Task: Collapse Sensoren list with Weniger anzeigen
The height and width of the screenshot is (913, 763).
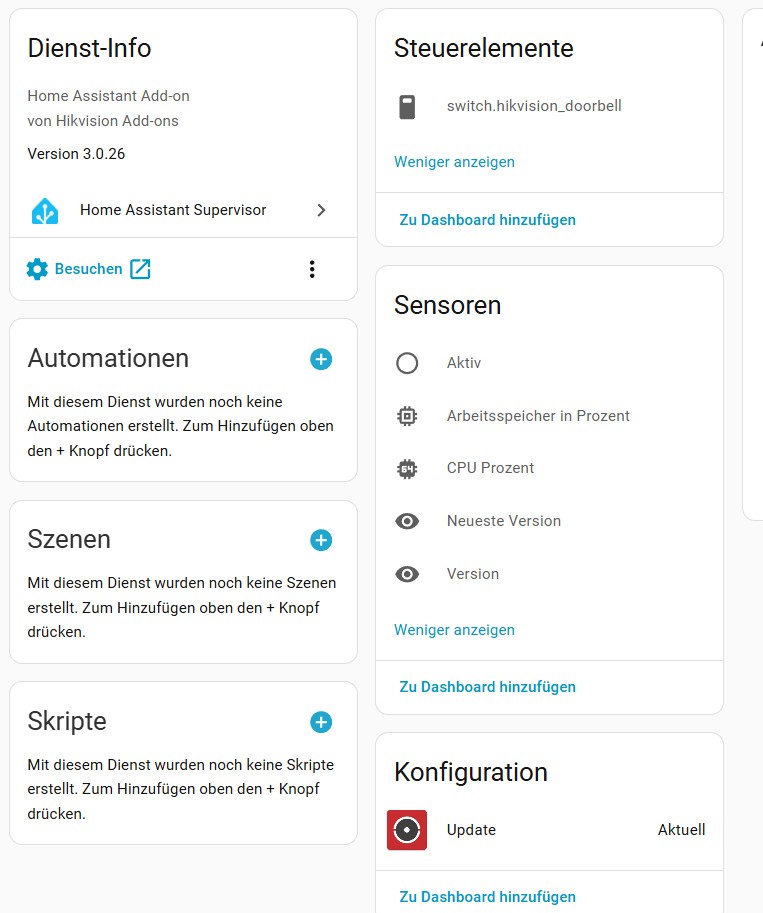Action: [454, 630]
